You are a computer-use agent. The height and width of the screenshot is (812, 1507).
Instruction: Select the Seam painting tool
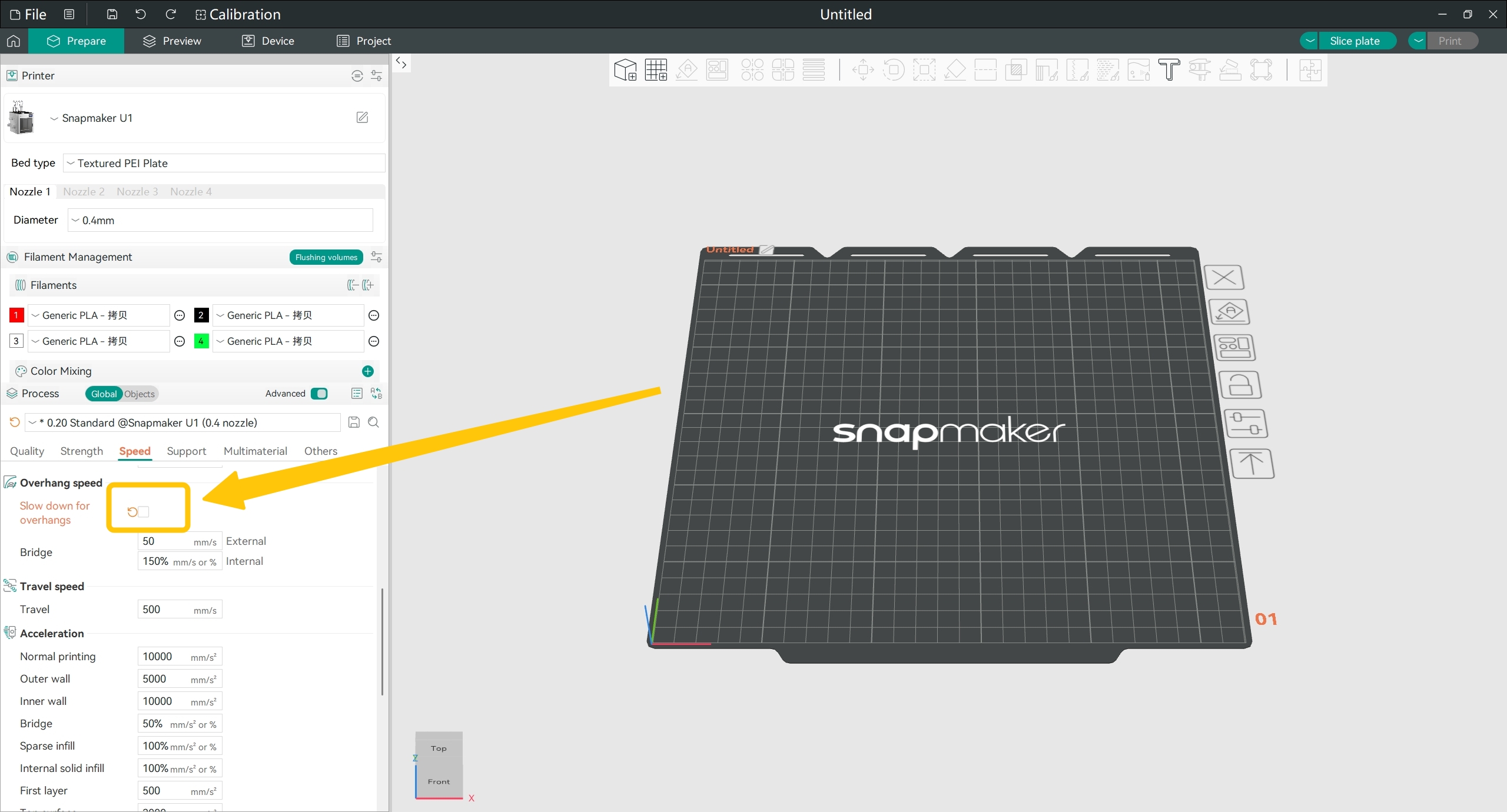(x=1077, y=70)
